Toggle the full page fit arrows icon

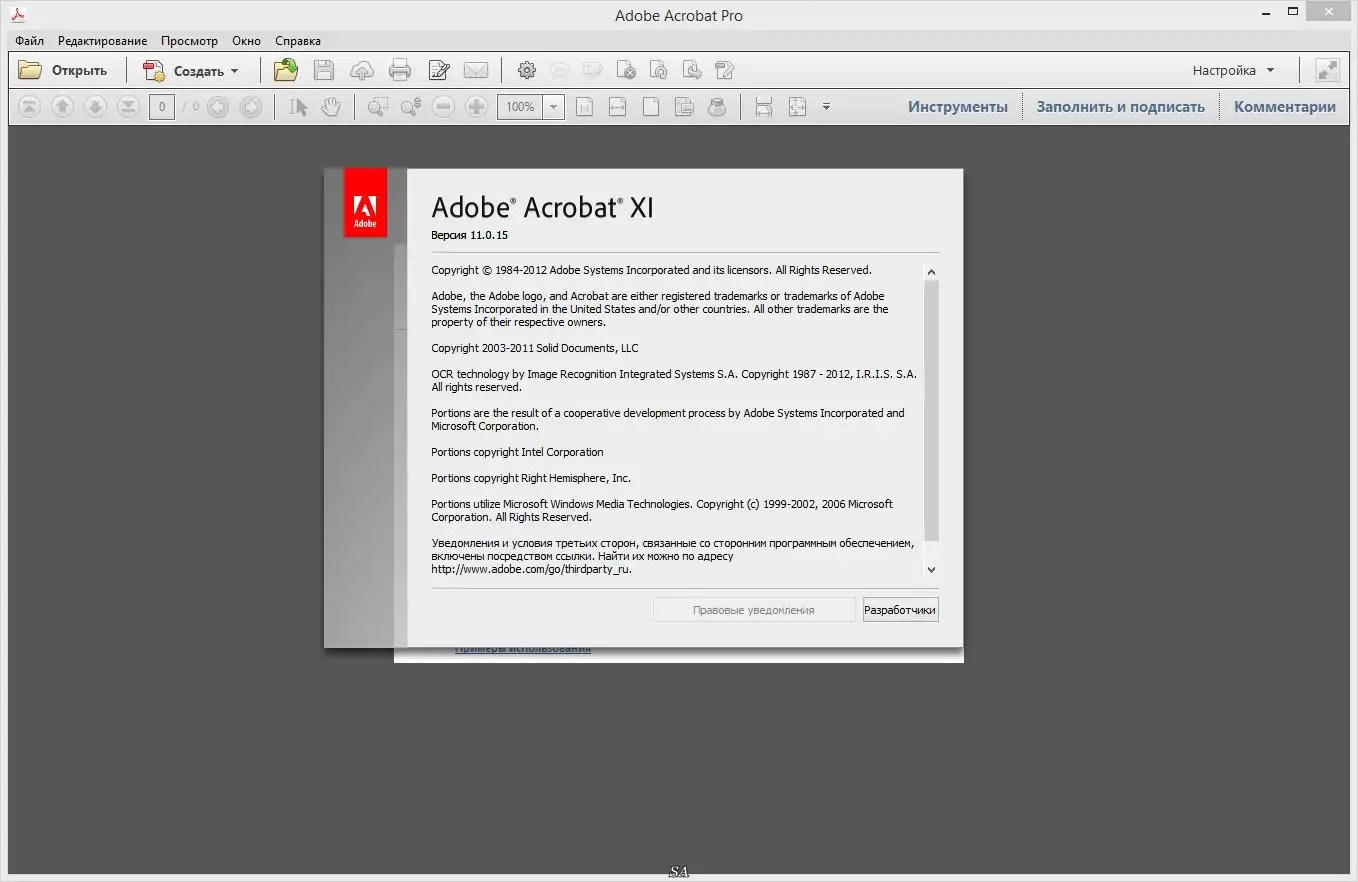pos(797,106)
